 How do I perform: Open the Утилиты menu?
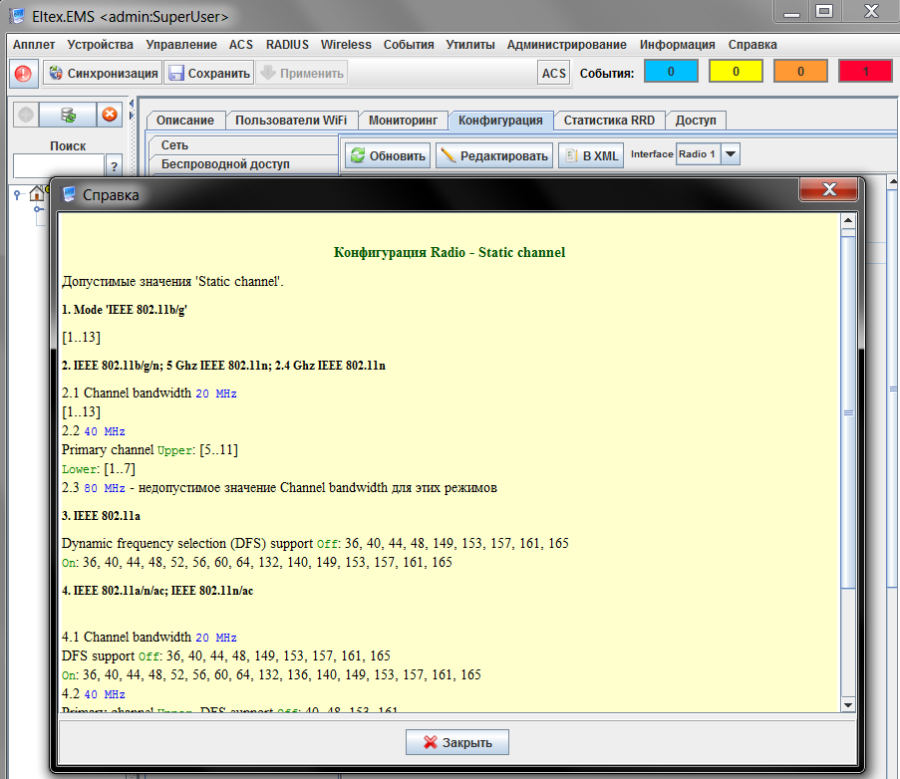470,45
